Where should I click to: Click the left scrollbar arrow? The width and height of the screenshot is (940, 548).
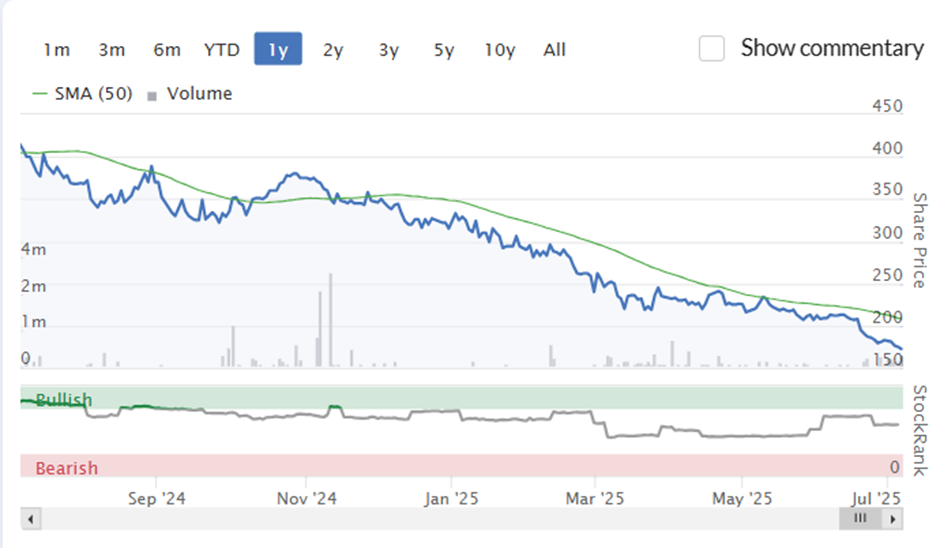[31, 519]
